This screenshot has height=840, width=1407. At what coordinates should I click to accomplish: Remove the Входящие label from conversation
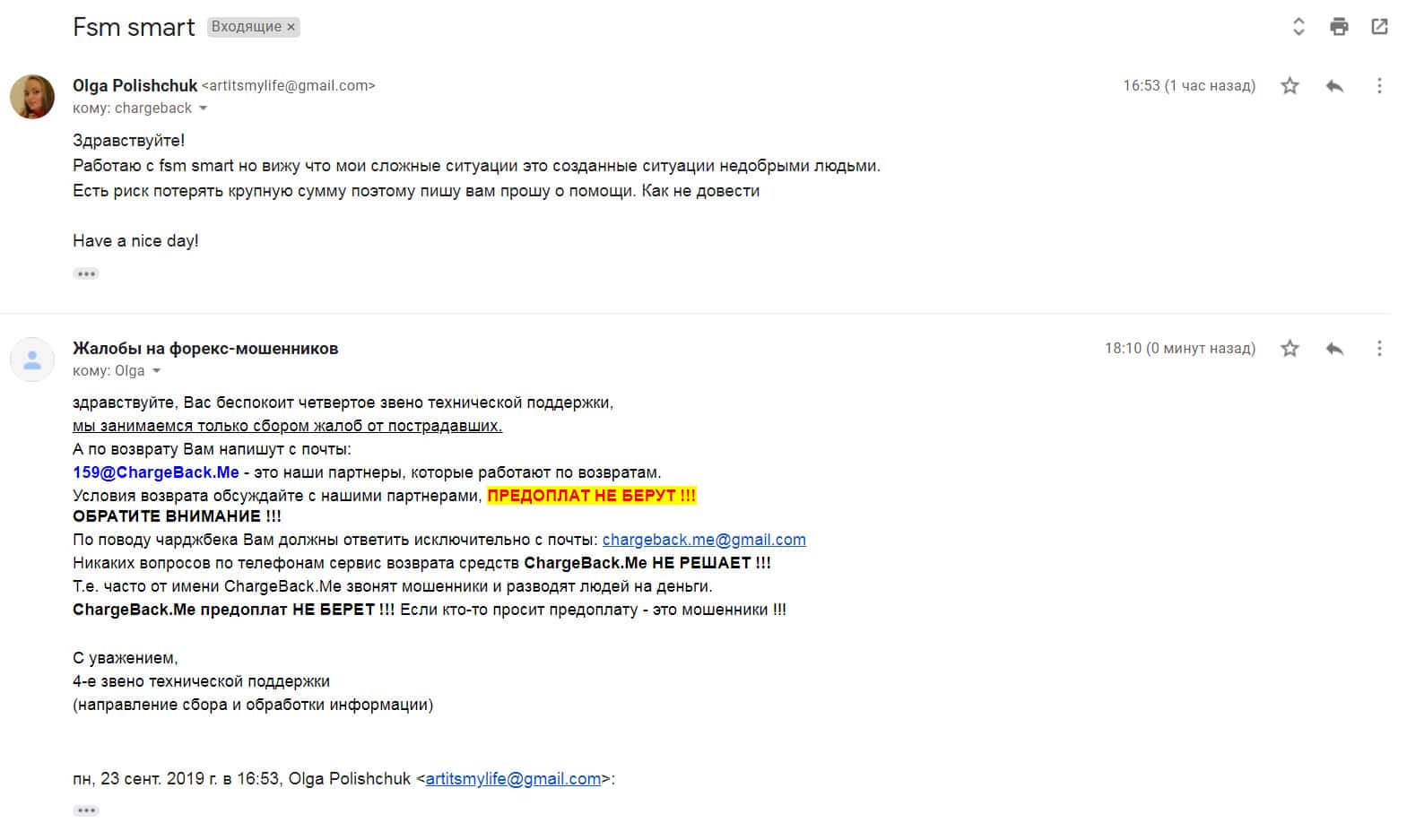(x=291, y=28)
